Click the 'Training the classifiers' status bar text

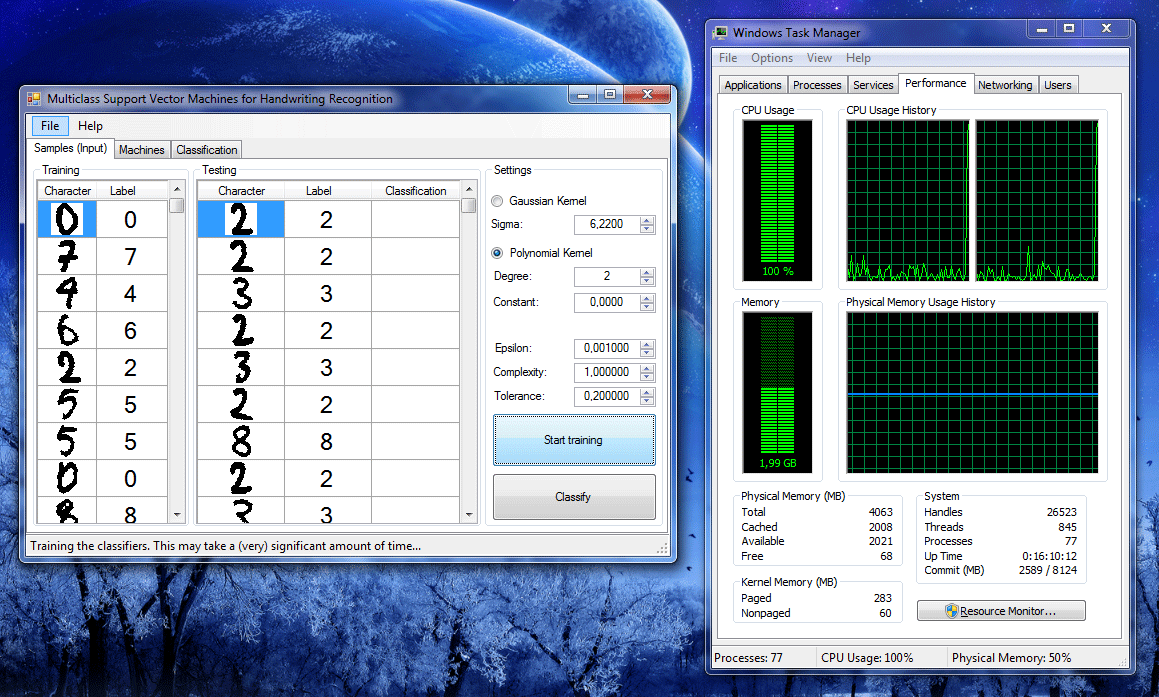click(225, 546)
